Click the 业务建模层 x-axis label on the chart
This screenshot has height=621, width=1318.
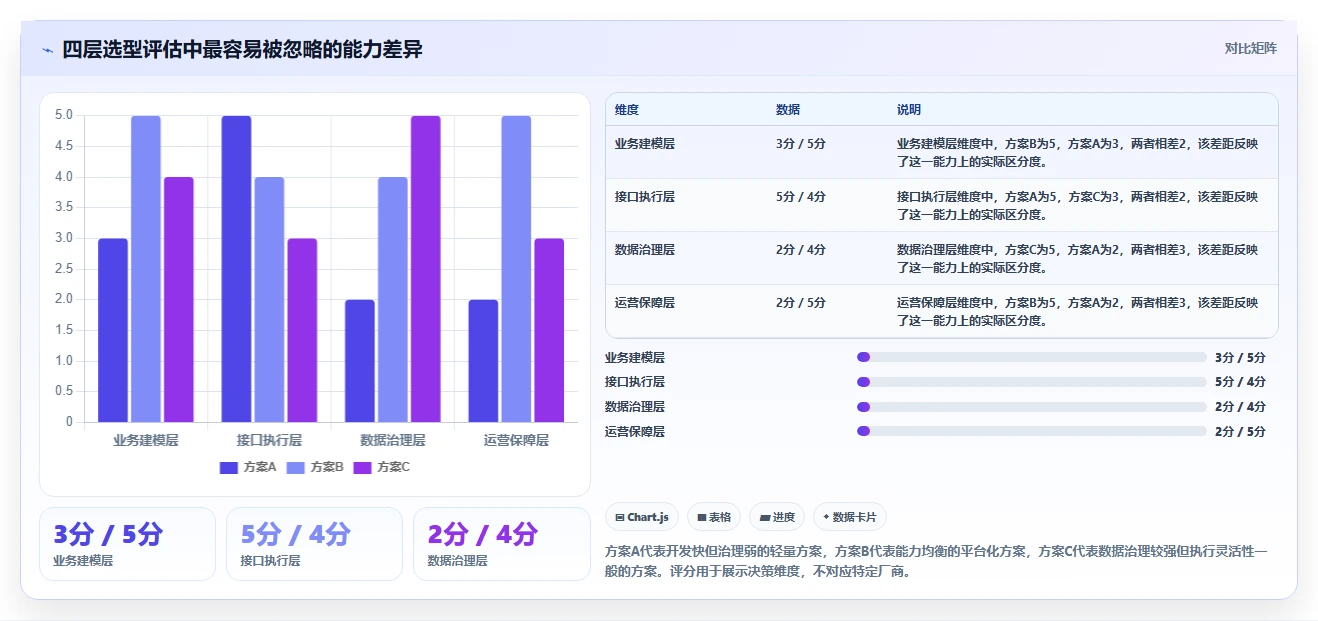coord(146,440)
